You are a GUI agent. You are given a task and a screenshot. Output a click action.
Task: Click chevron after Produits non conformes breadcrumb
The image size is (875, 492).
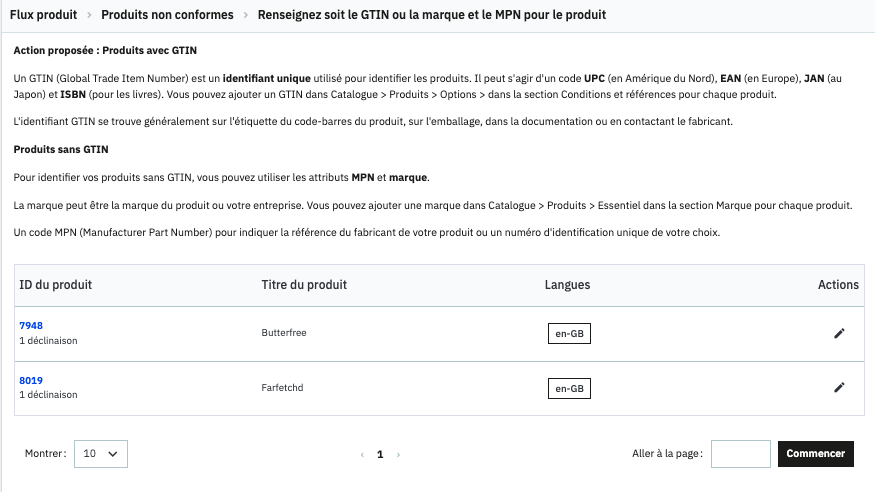tap(246, 15)
